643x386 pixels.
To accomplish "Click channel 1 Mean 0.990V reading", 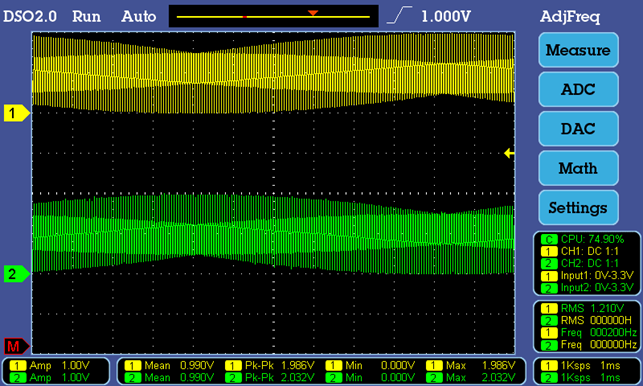I will tap(169, 365).
